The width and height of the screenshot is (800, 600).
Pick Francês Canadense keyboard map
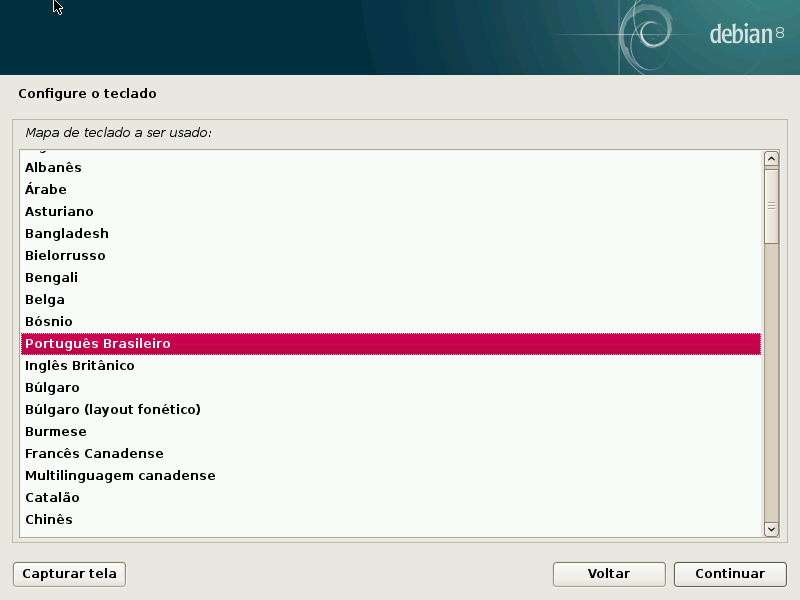coord(94,454)
